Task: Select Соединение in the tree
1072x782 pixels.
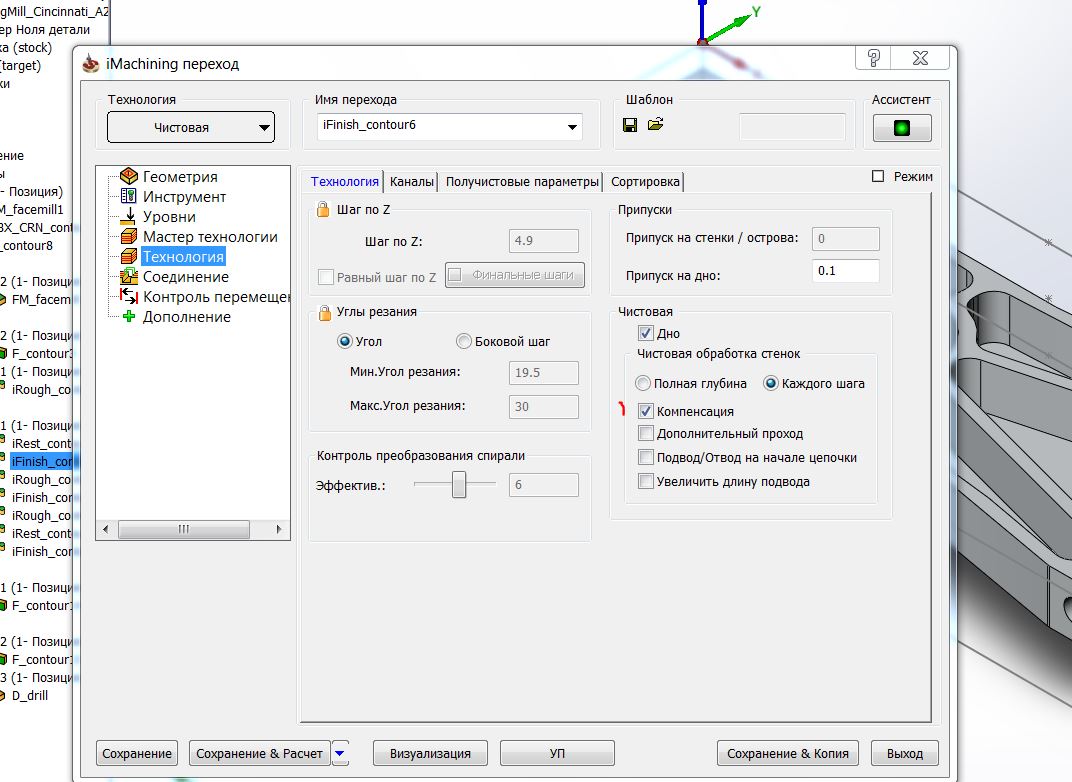Action: click(185, 276)
